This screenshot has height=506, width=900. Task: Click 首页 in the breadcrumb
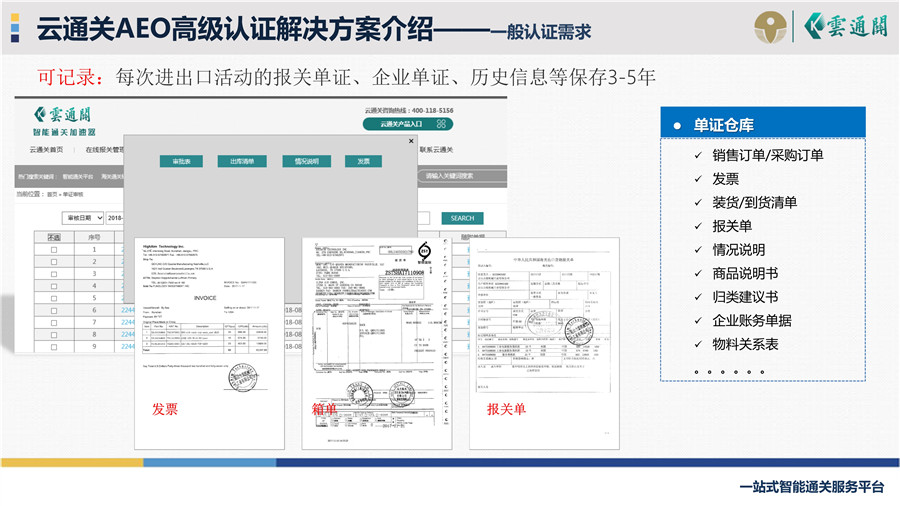(52, 194)
